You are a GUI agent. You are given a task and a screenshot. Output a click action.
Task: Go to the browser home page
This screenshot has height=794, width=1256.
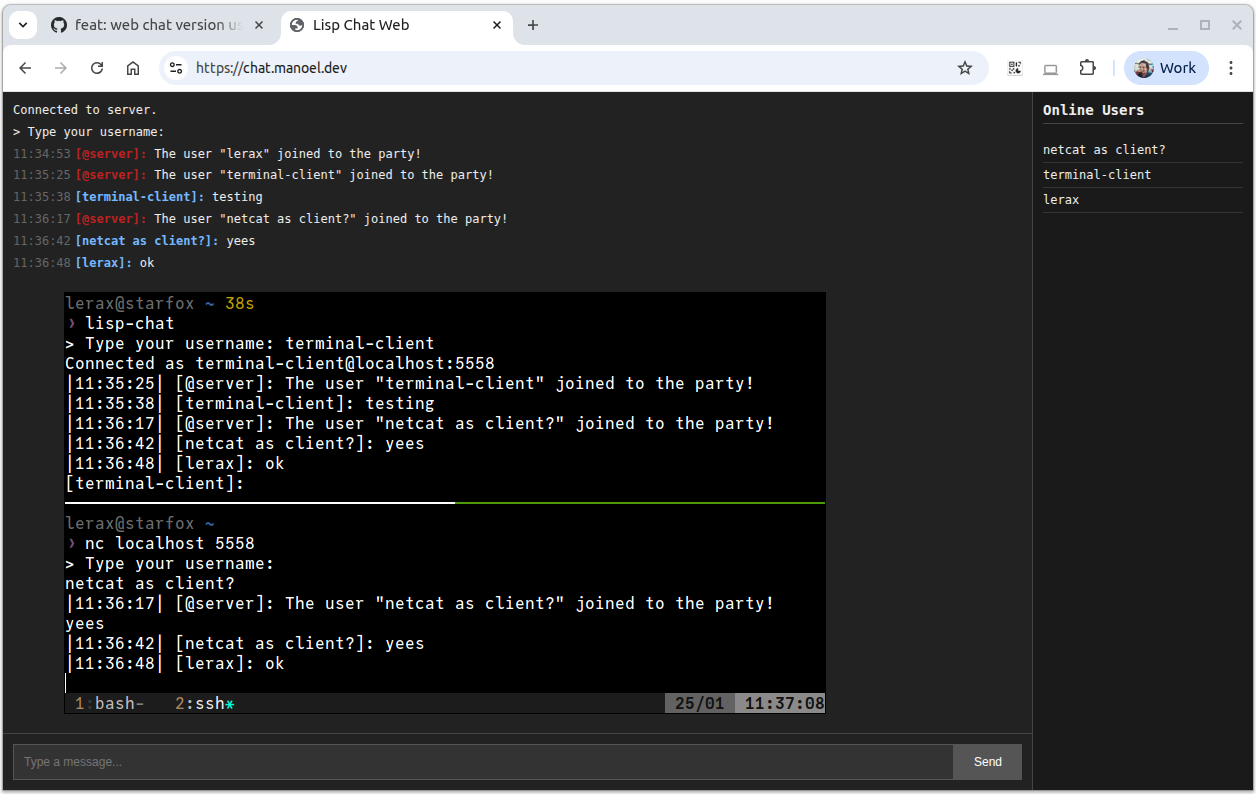[x=133, y=68]
